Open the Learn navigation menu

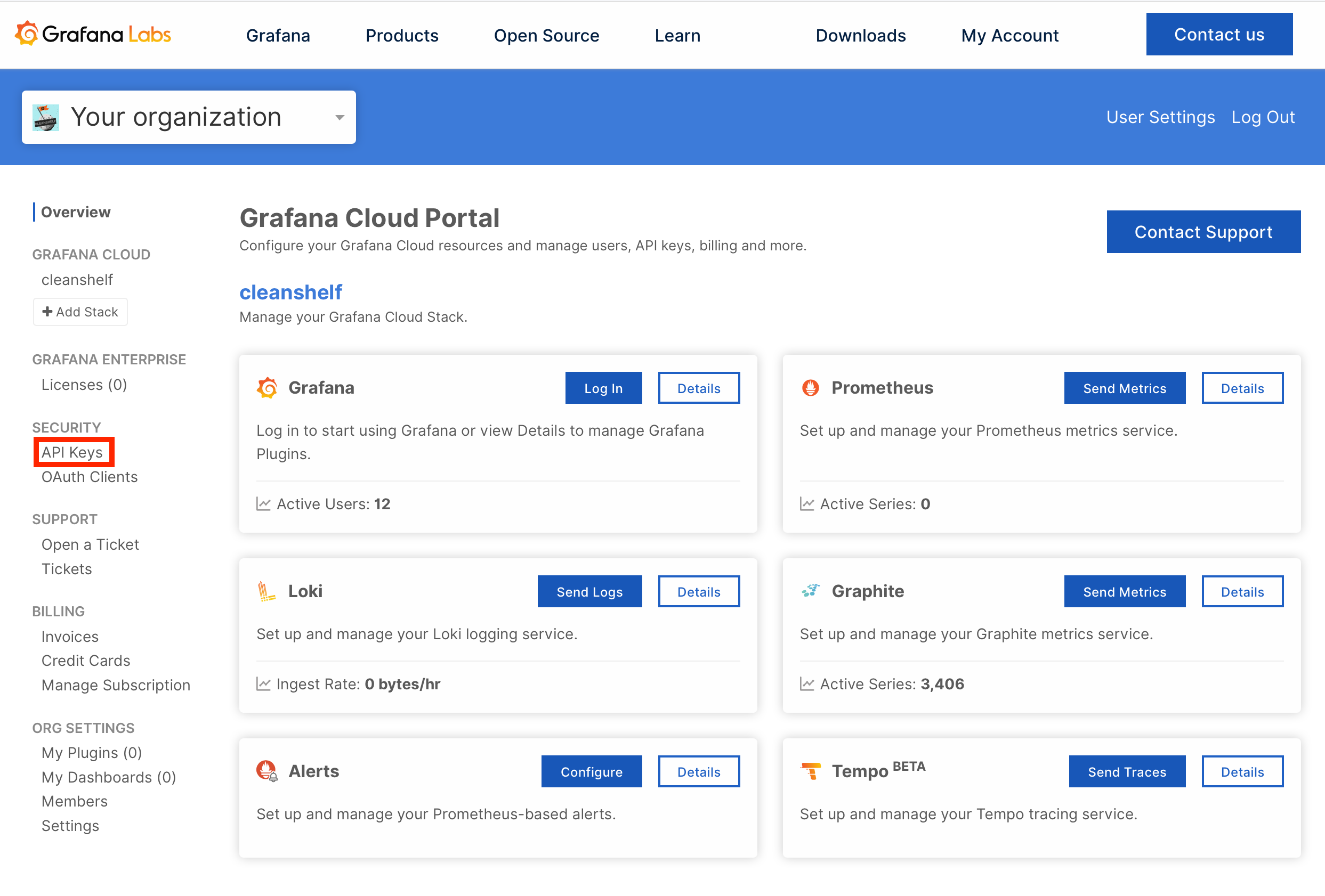(x=677, y=35)
